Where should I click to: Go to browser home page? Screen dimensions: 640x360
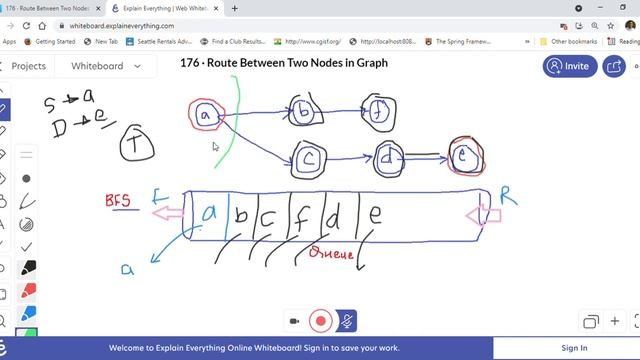tap(42, 26)
